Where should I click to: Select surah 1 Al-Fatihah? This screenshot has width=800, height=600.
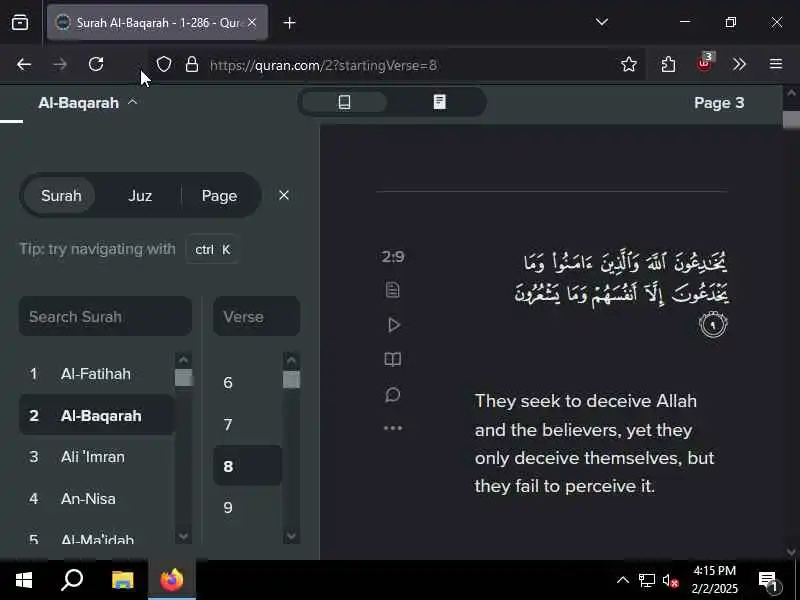[96, 374]
